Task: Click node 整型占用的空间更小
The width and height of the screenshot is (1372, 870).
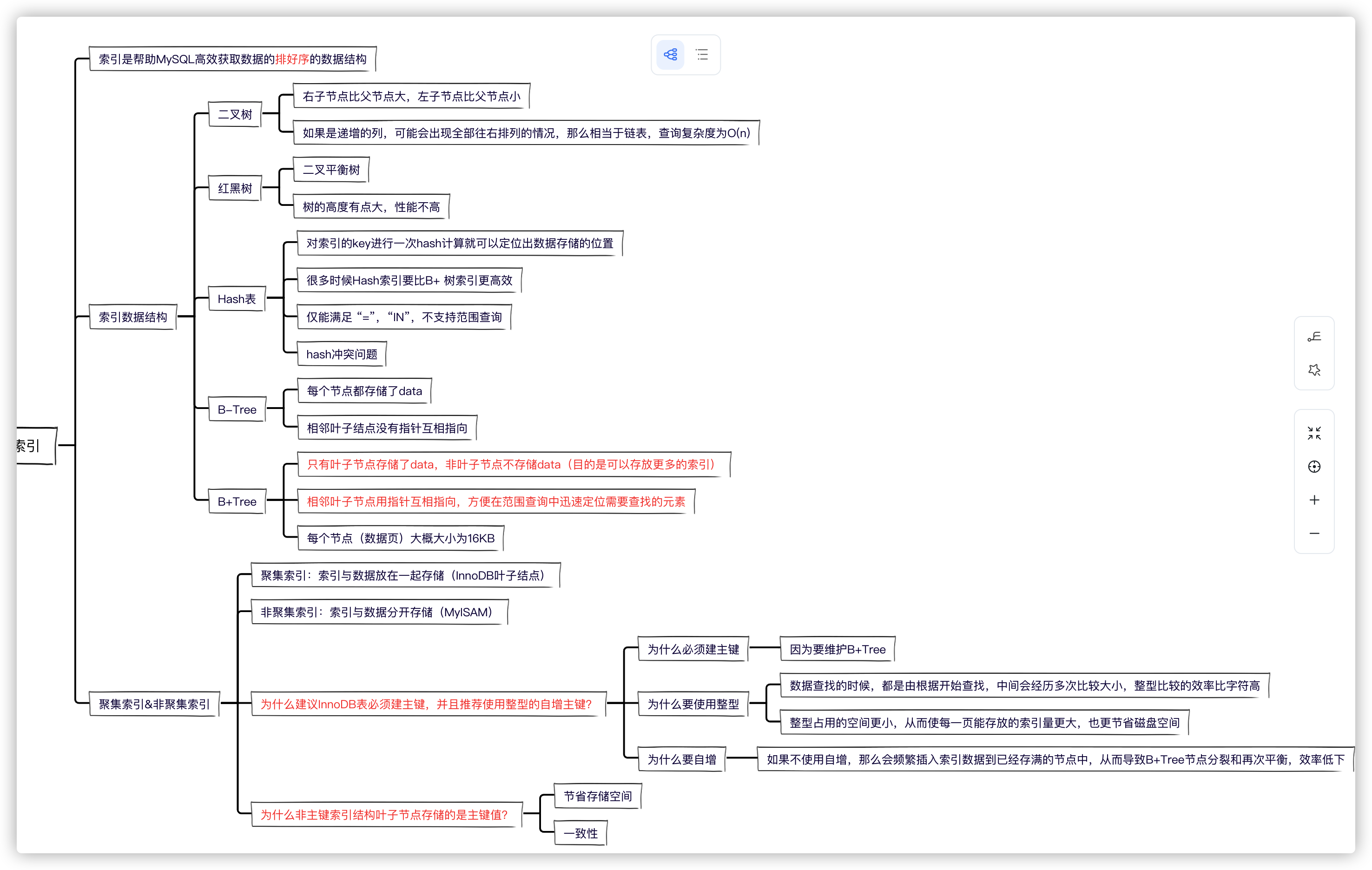Action: coord(984,722)
